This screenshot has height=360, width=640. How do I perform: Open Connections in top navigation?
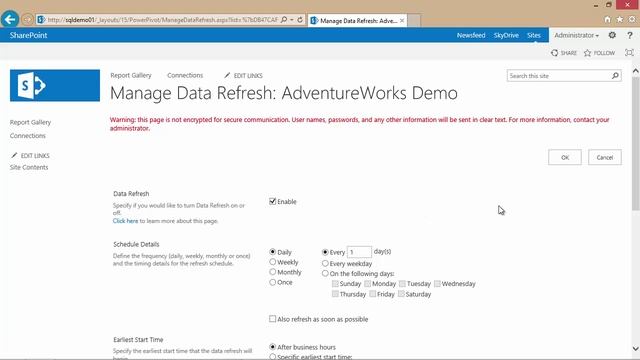click(185, 75)
